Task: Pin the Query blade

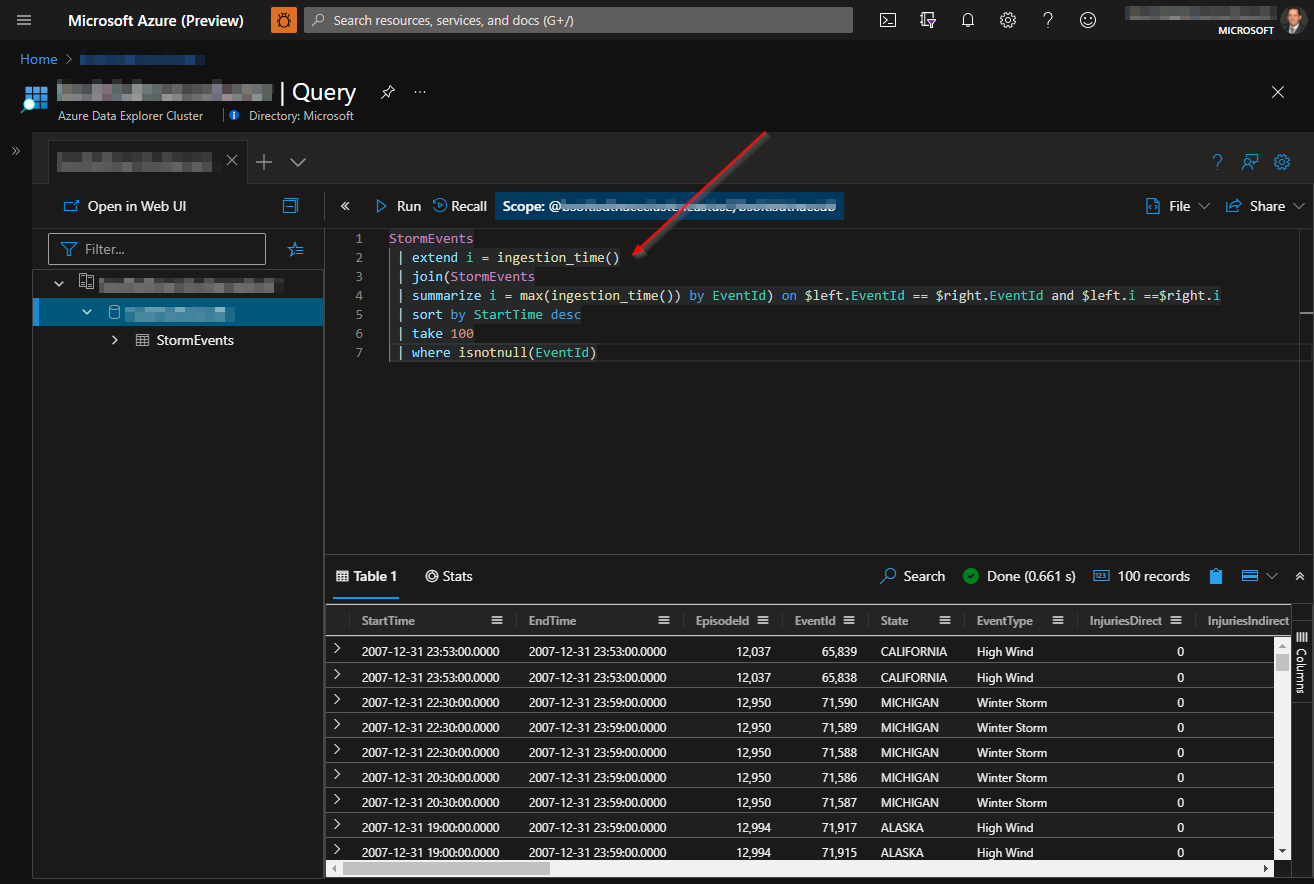Action: coord(388,92)
